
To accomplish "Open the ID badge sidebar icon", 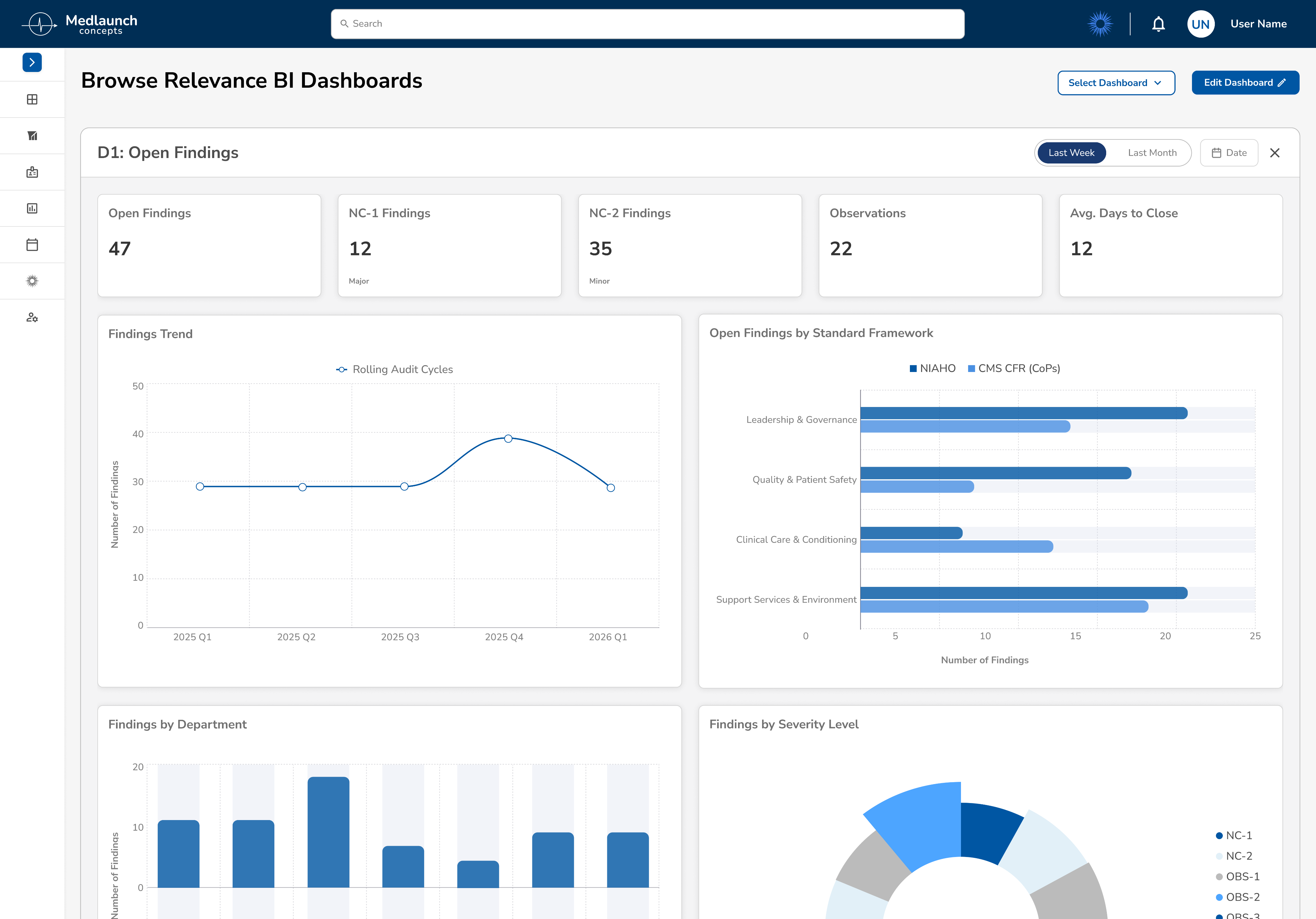I will 32,172.
